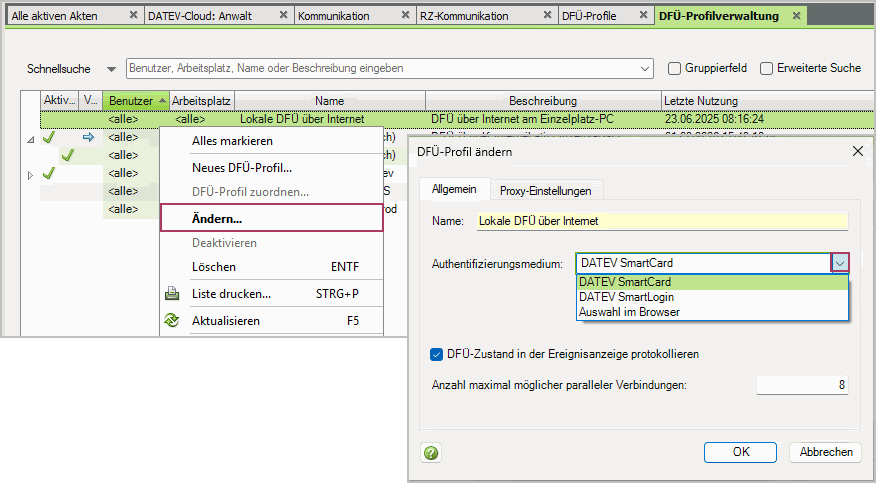
Task: Choose Aktualisieren from context menu
Action: click(x=272, y=321)
